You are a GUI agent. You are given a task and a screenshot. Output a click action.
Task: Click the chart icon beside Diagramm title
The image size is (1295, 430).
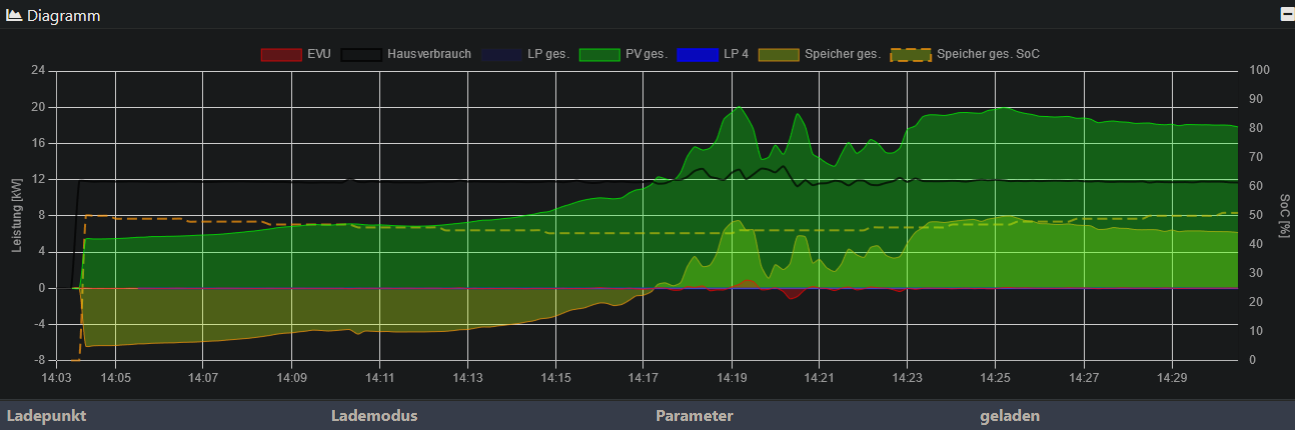pyautogui.click(x=14, y=16)
